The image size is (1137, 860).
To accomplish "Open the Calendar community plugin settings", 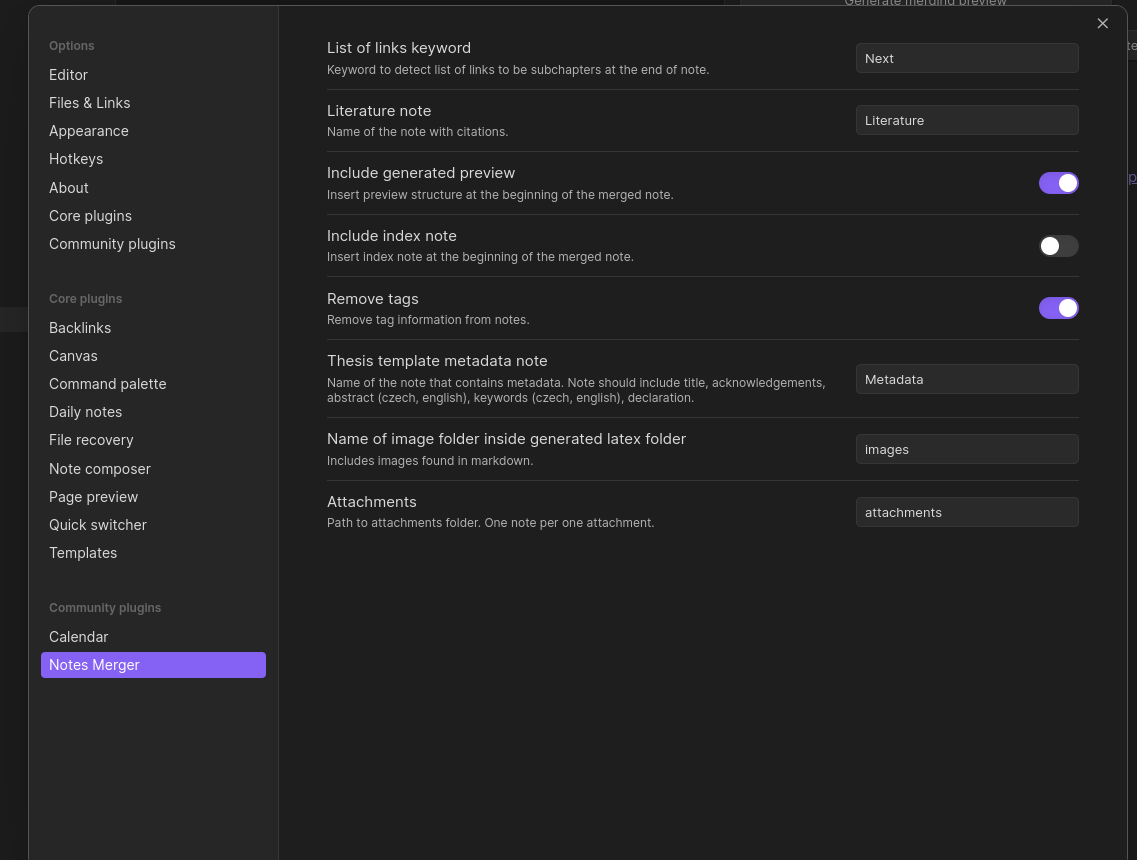I will pyautogui.click(x=78, y=636).
